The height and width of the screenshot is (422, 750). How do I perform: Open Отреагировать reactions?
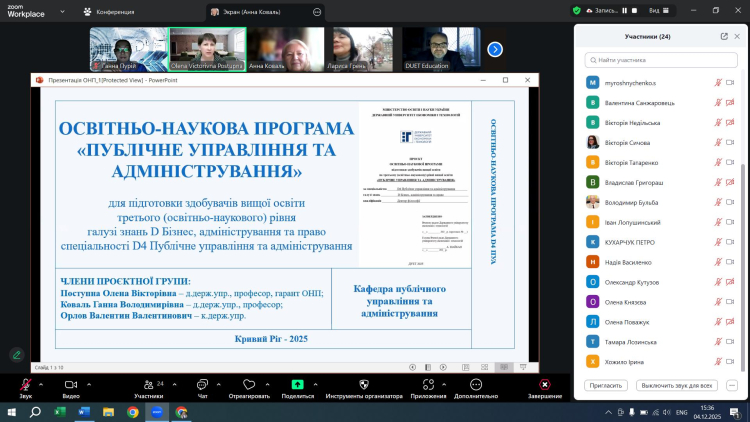(249, 385)
